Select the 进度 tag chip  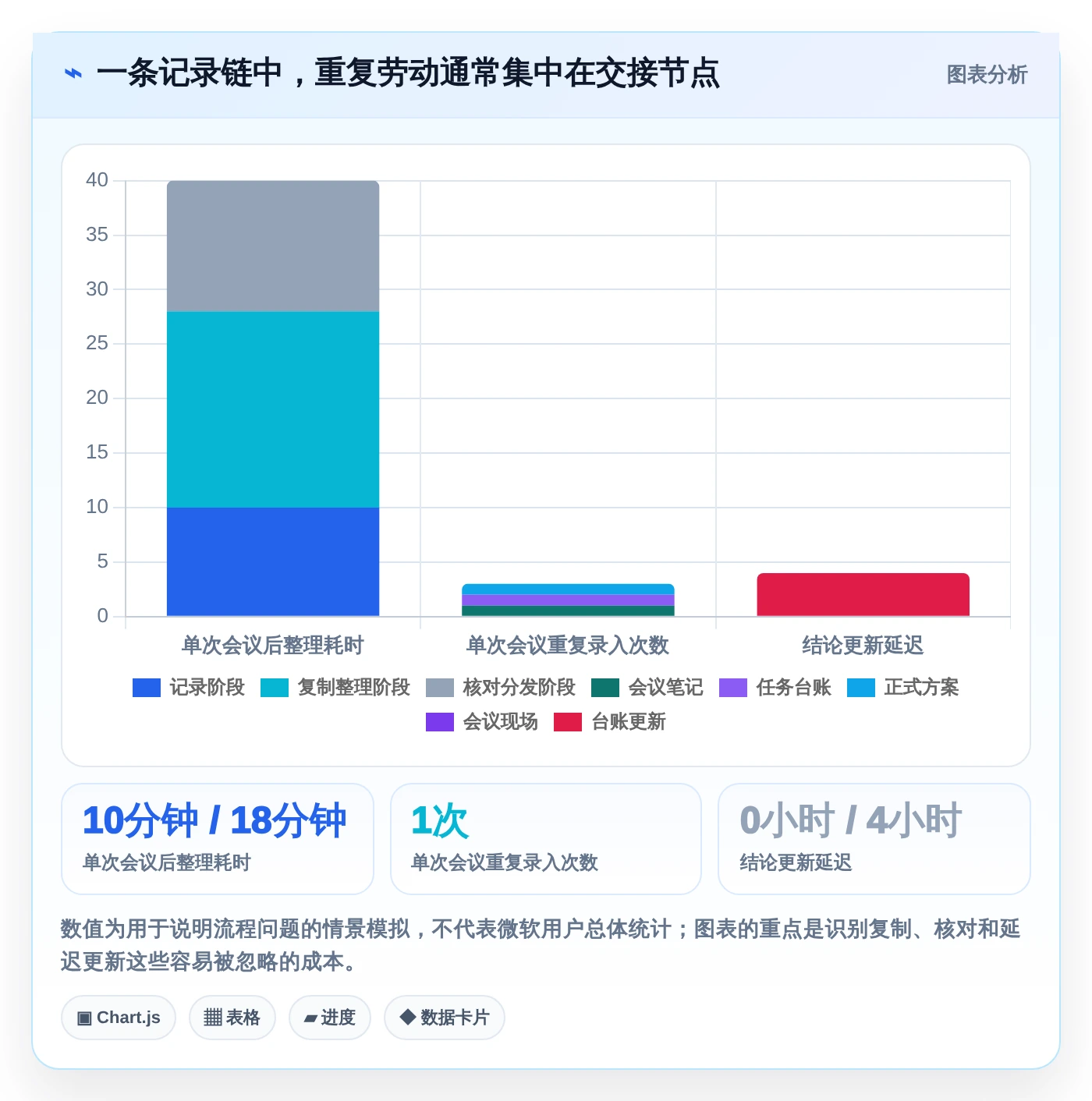pyautogui.click(x=330, y=1018)
